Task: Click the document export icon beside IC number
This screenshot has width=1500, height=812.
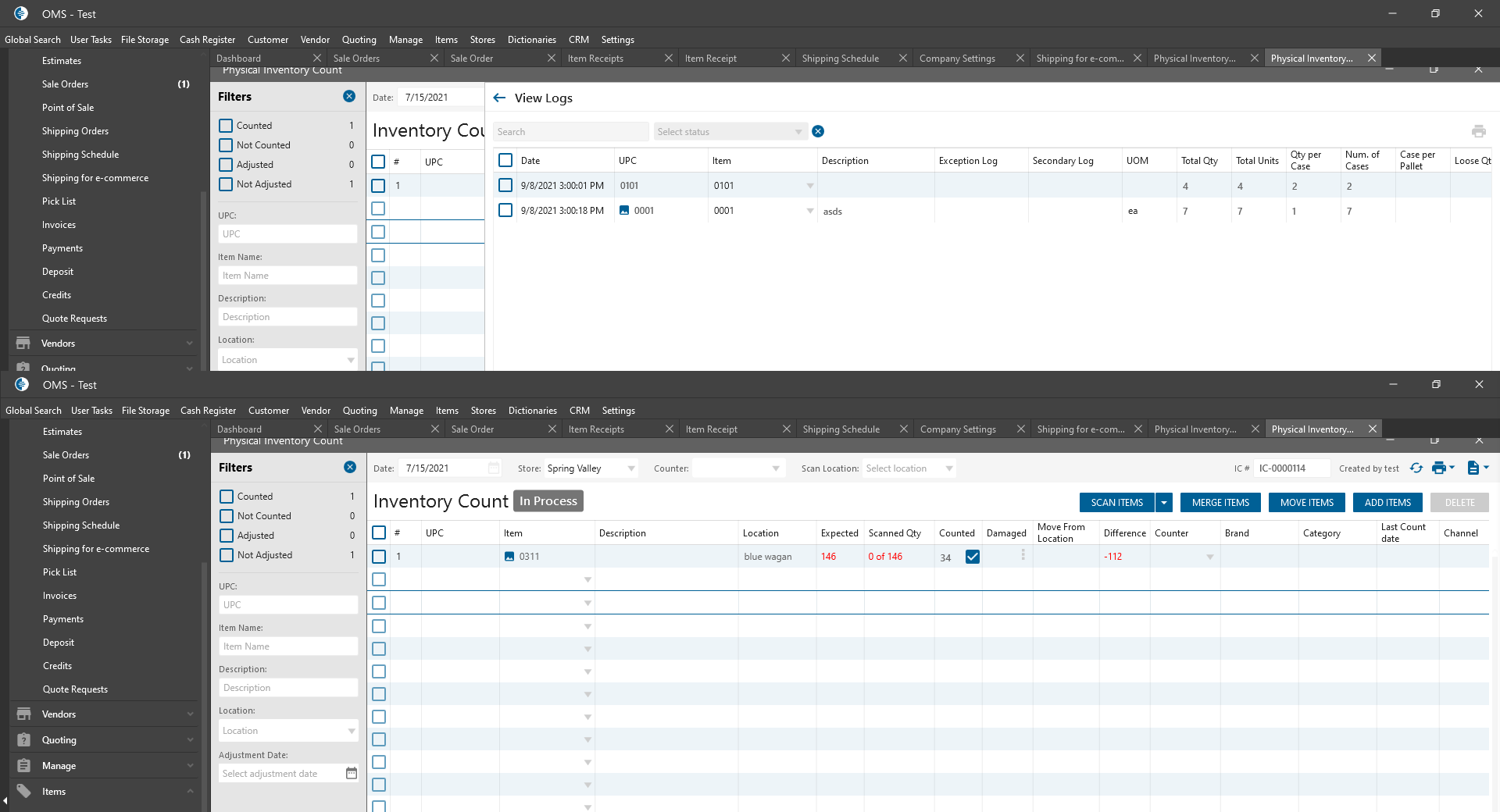Action: 1473,468
